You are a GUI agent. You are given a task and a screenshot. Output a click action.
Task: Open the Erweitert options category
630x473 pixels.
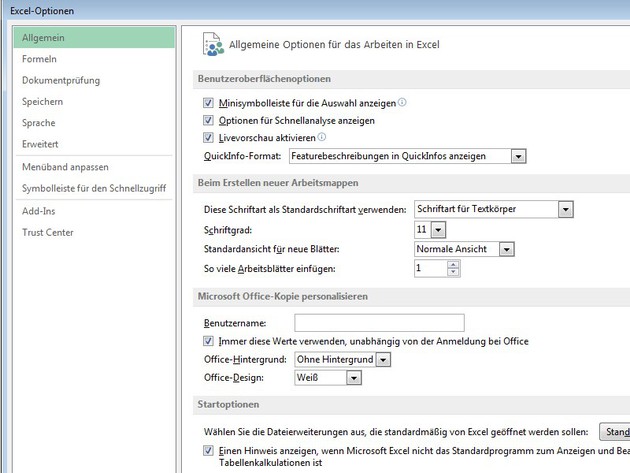point(94,144)
